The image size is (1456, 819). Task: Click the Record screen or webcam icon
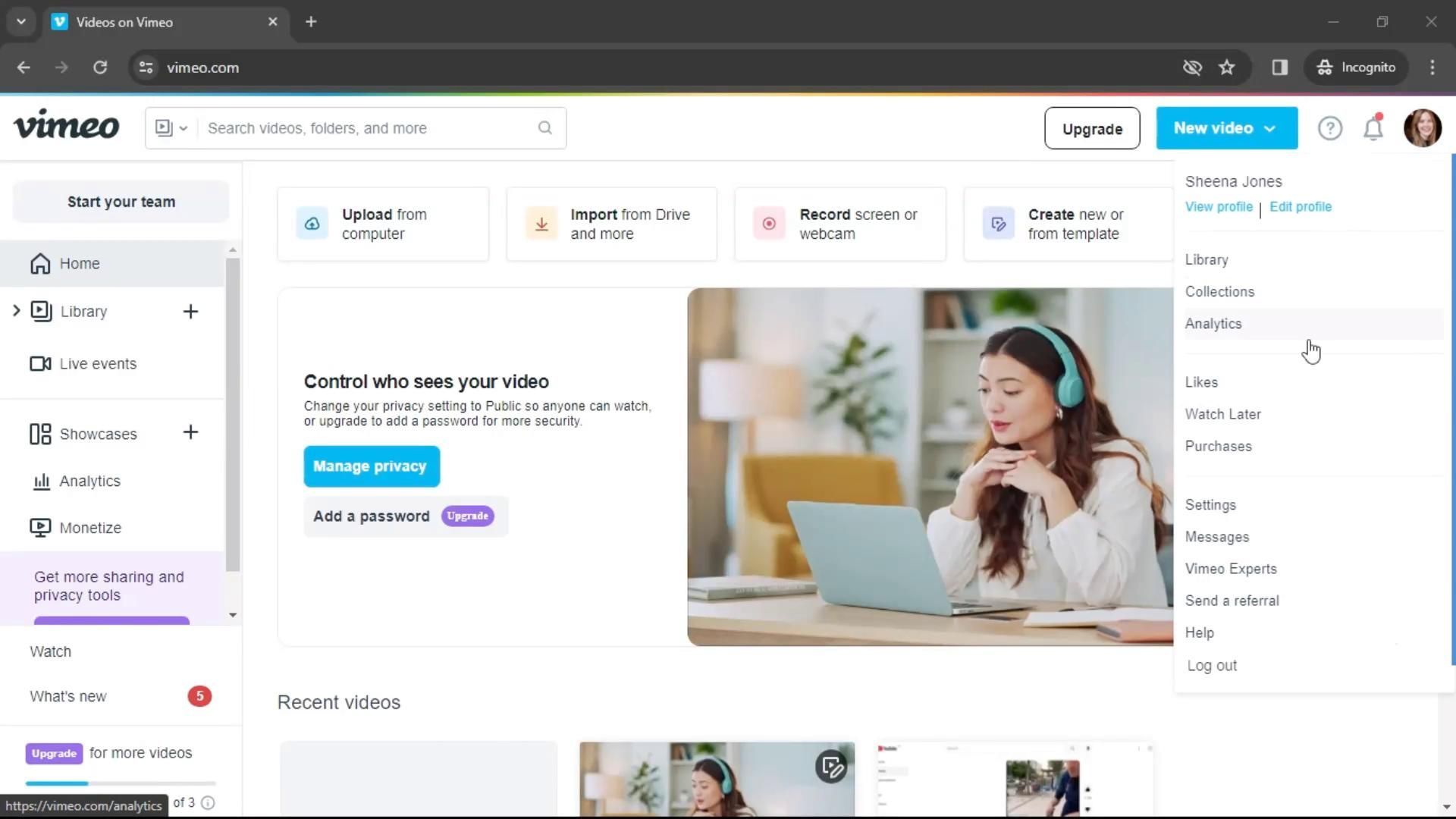point(769,224)
